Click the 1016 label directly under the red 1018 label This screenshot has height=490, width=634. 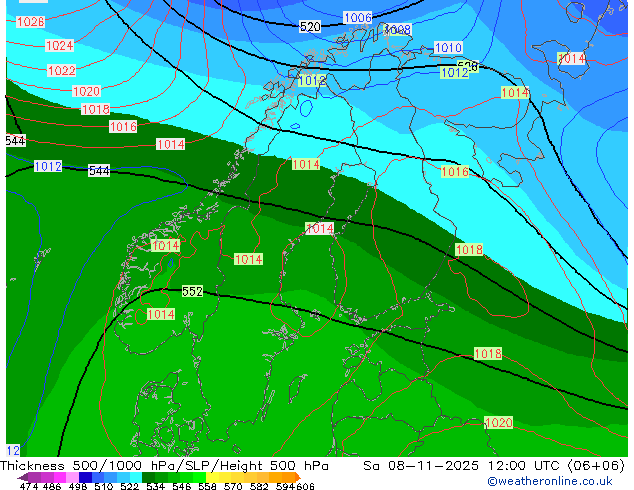123,127
